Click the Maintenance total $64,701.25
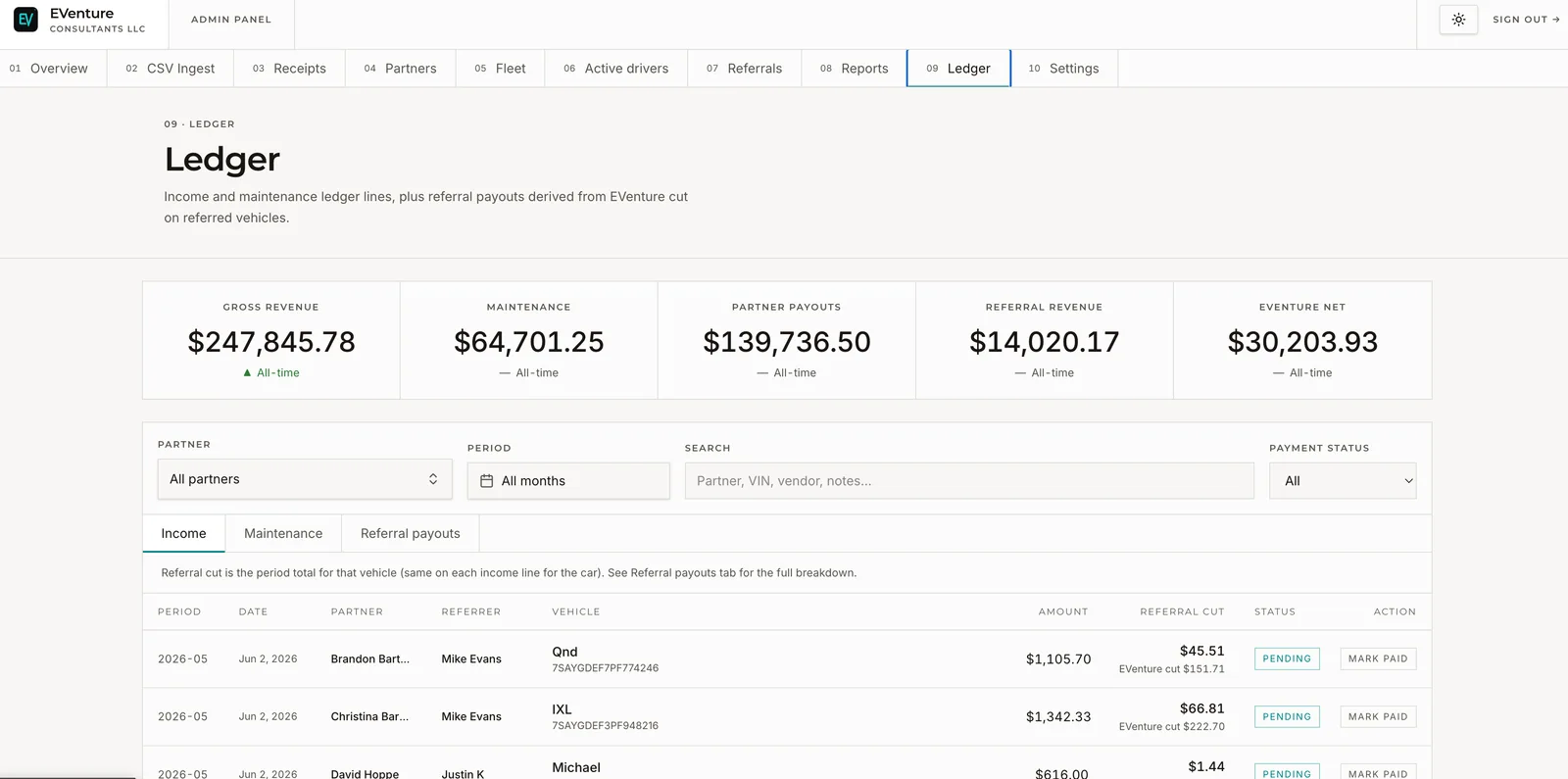This screenshot has height=779, width=1568. (x=529, y=342)
